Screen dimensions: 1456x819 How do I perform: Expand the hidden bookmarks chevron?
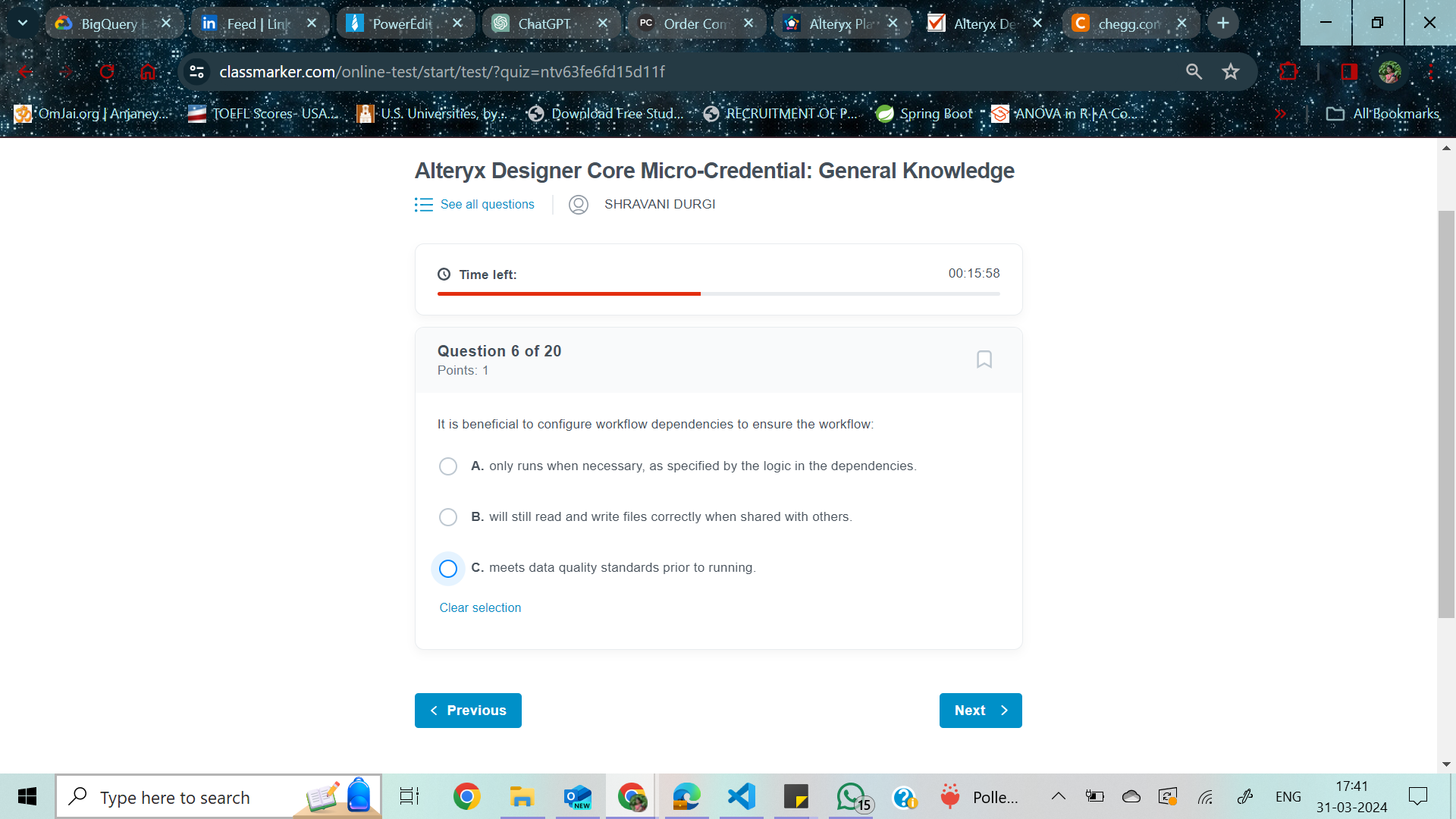click(1281, 114)
